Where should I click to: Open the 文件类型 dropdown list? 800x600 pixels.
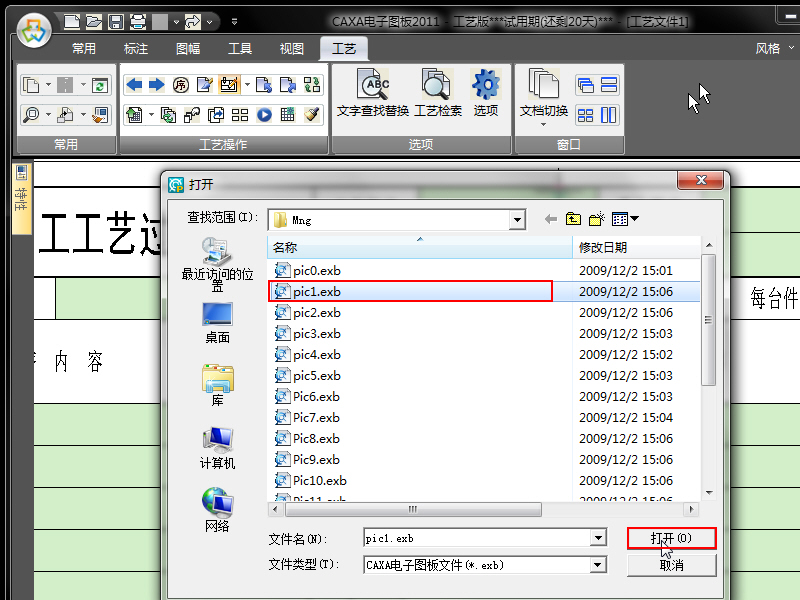pos(598,565)
